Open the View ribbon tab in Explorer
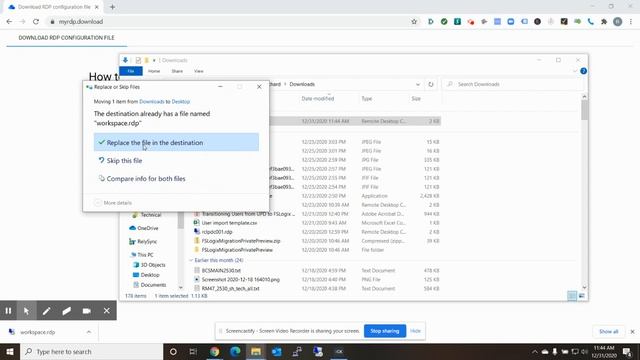Image resolution: width=640 pixels, height=360 pixels. tap(199, 71)
